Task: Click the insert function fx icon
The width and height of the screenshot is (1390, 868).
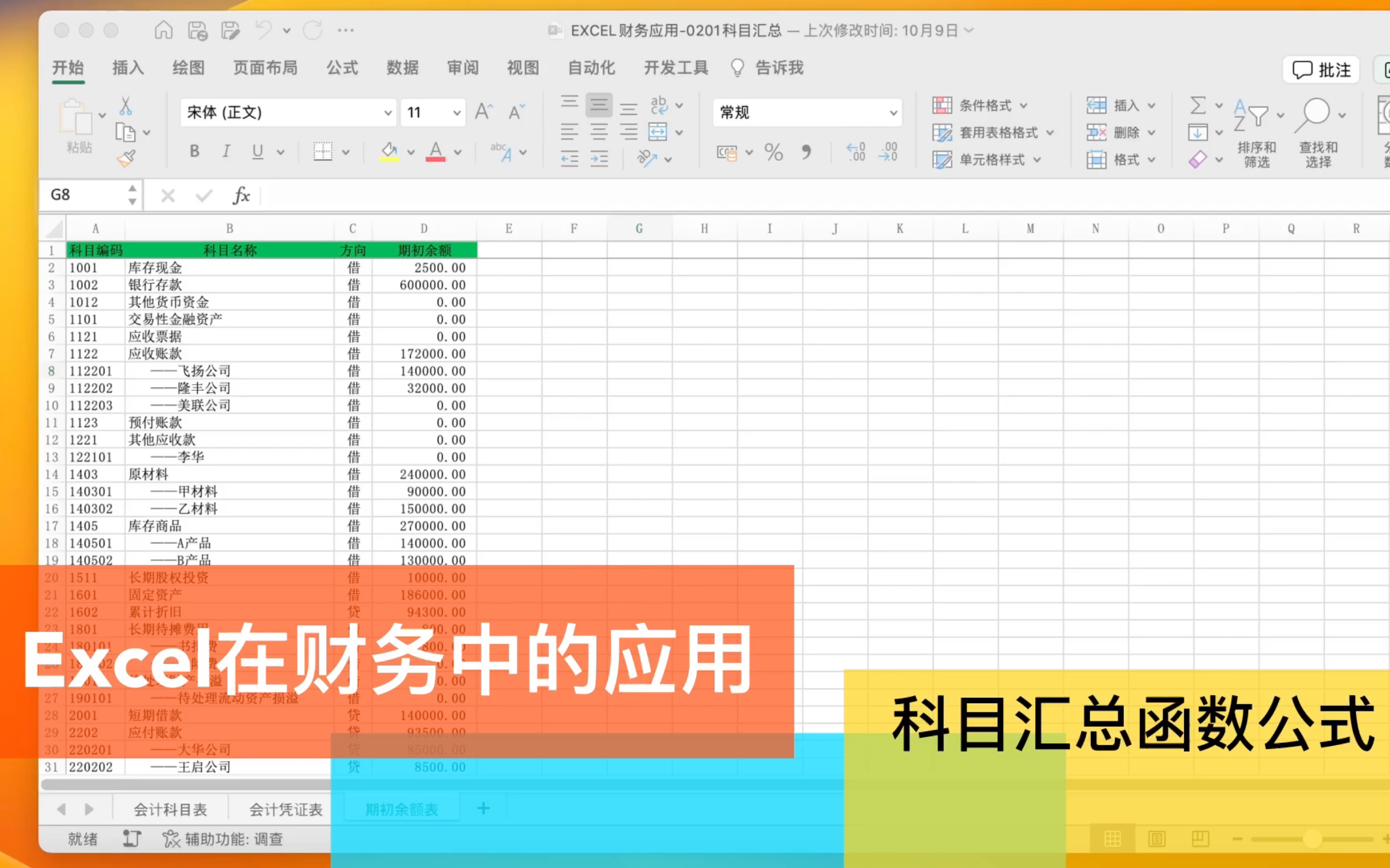Action: [x=241, y=196]
